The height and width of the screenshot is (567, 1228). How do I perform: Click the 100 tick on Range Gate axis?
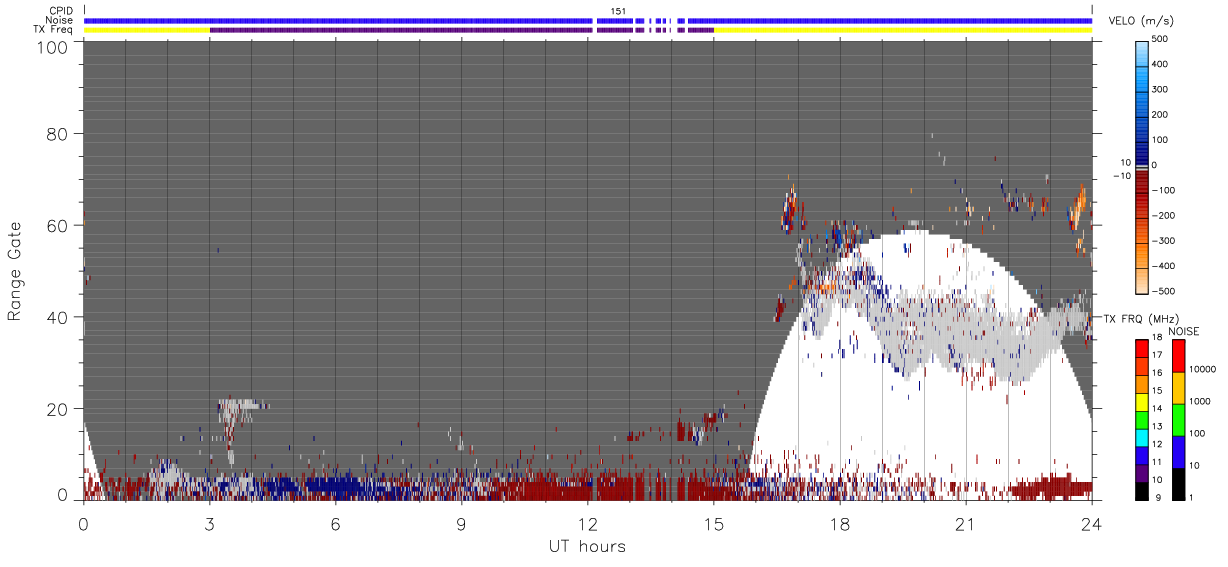54,46
